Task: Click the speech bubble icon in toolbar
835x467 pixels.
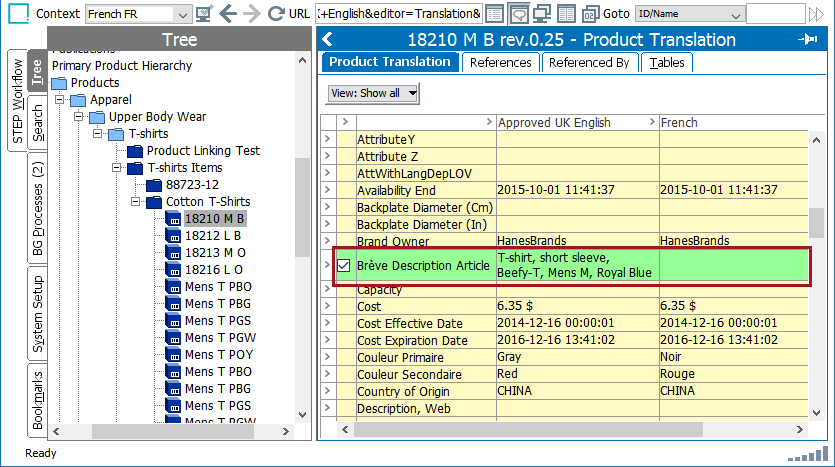Action: point(519,14)
